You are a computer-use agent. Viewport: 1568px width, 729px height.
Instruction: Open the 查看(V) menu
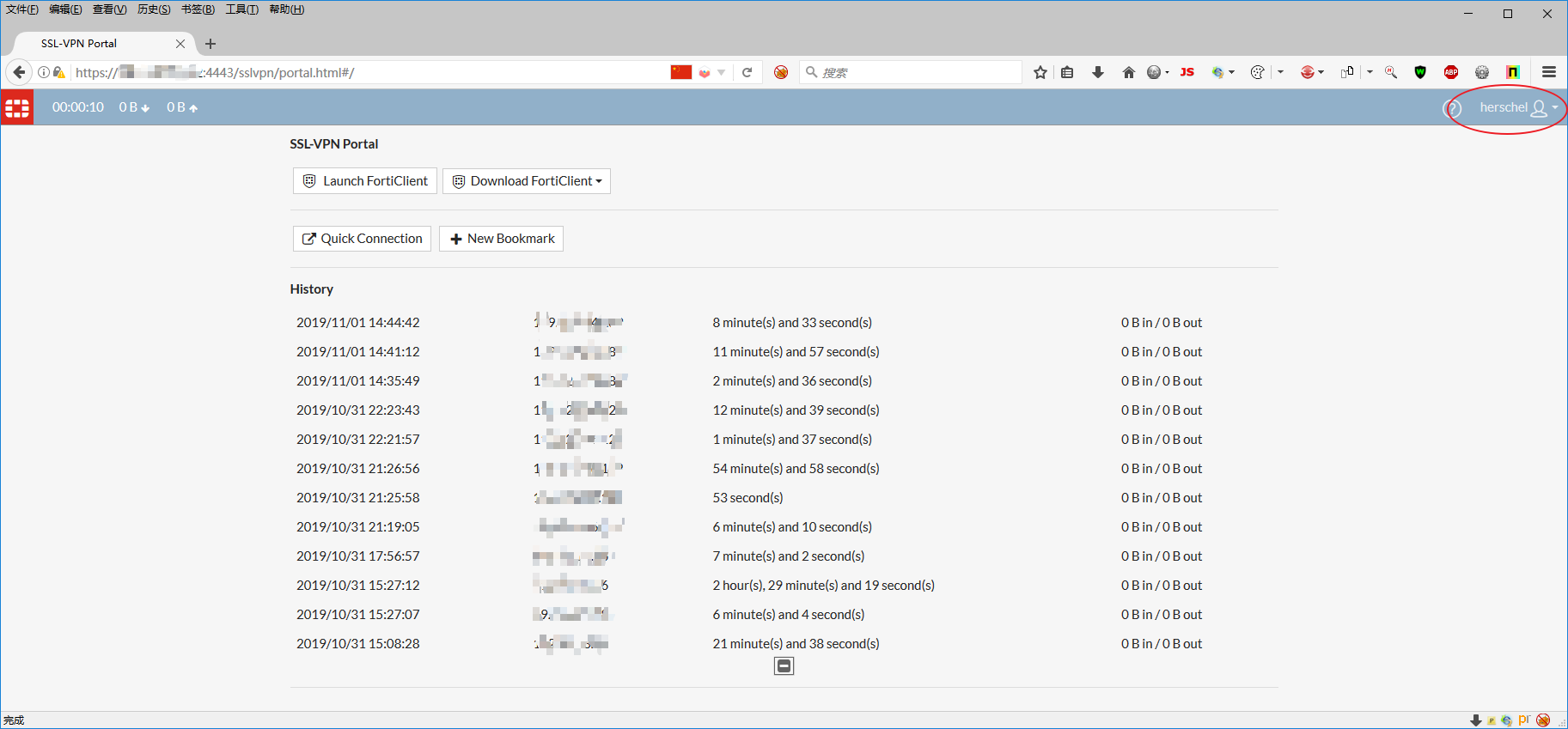coord(109,9)
